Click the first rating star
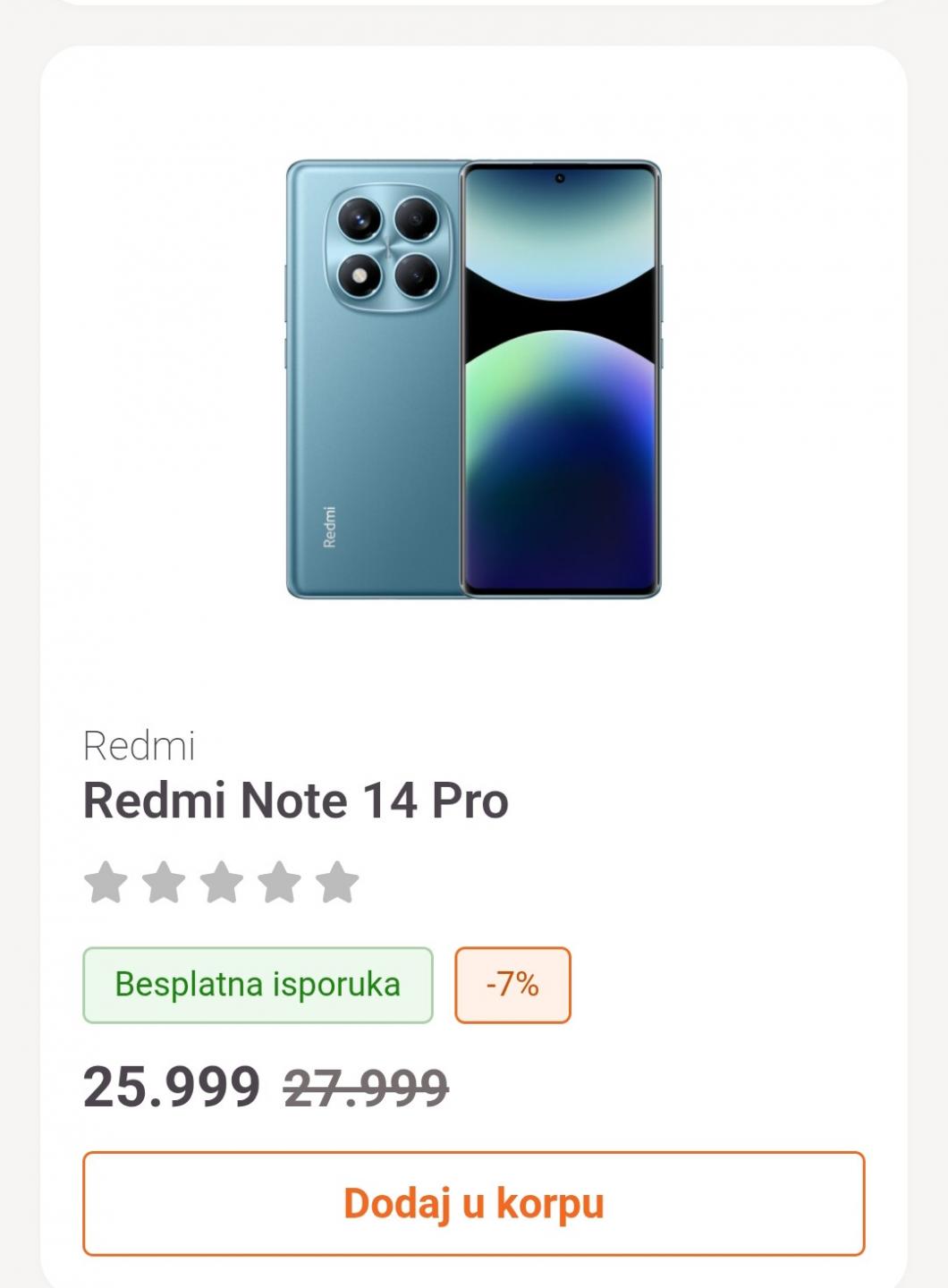 click(x=106, y=883)
